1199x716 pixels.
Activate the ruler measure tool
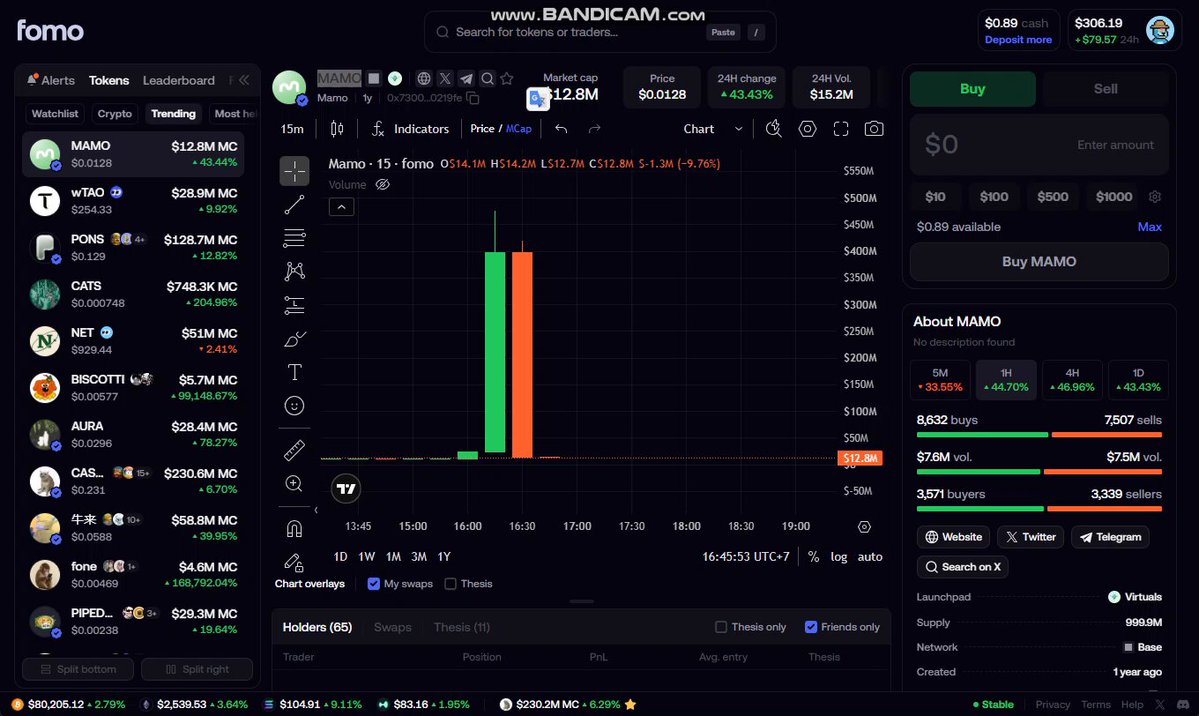(x=294, y=451)
